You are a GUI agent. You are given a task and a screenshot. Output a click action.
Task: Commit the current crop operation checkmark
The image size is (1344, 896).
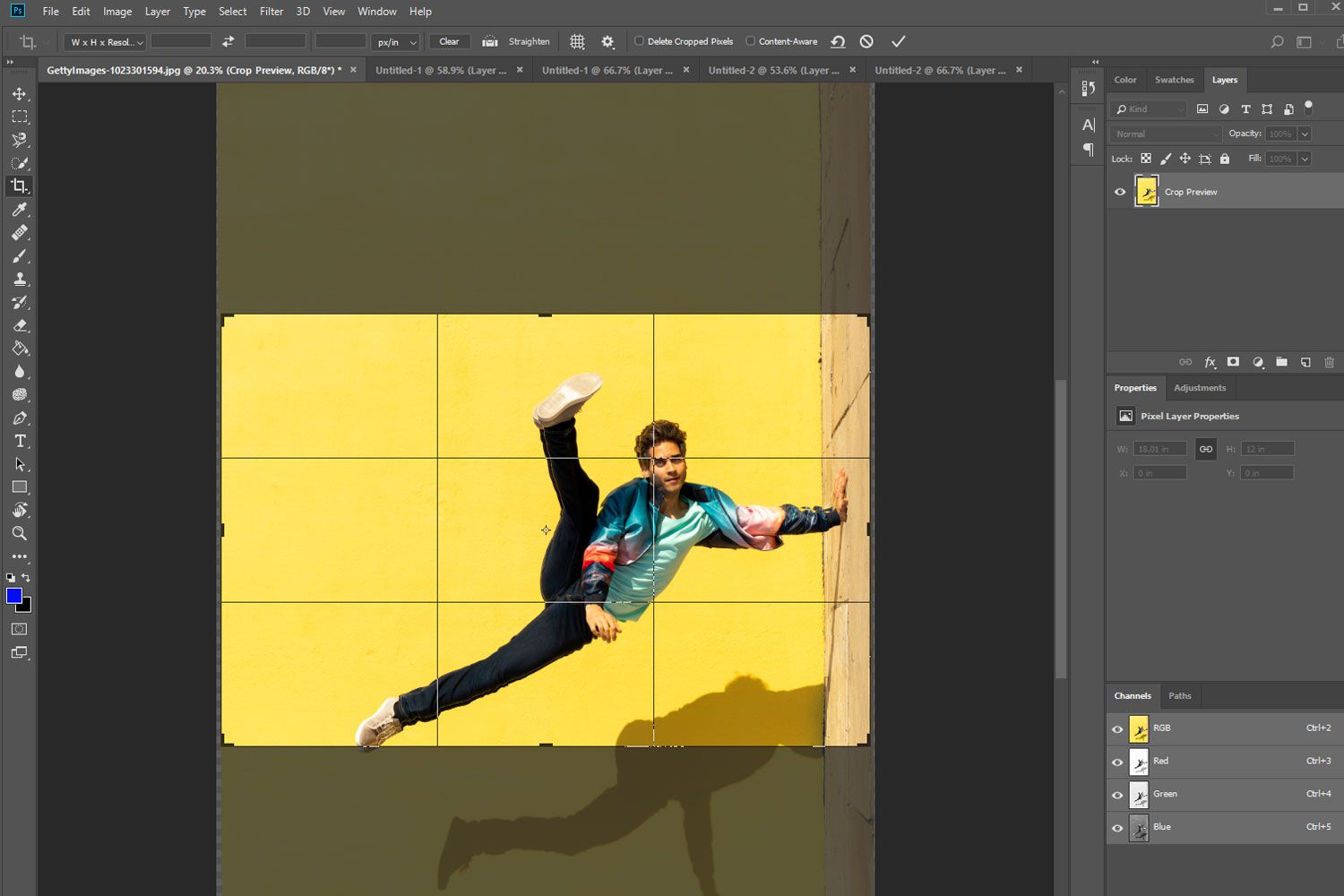pyautogui.click(x=898, y=41)
